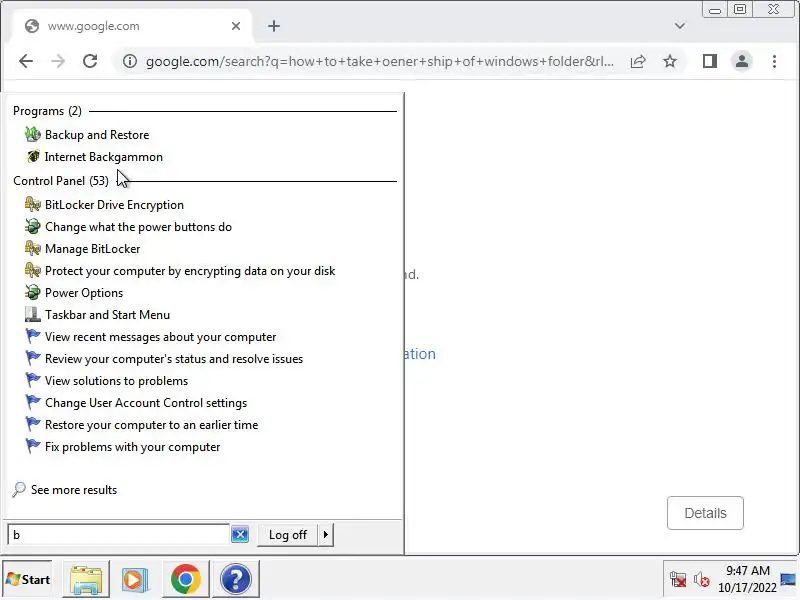The height and width of the screenshot is (600, 800).
Task: Click the Start button
Action: pos(28,579)
